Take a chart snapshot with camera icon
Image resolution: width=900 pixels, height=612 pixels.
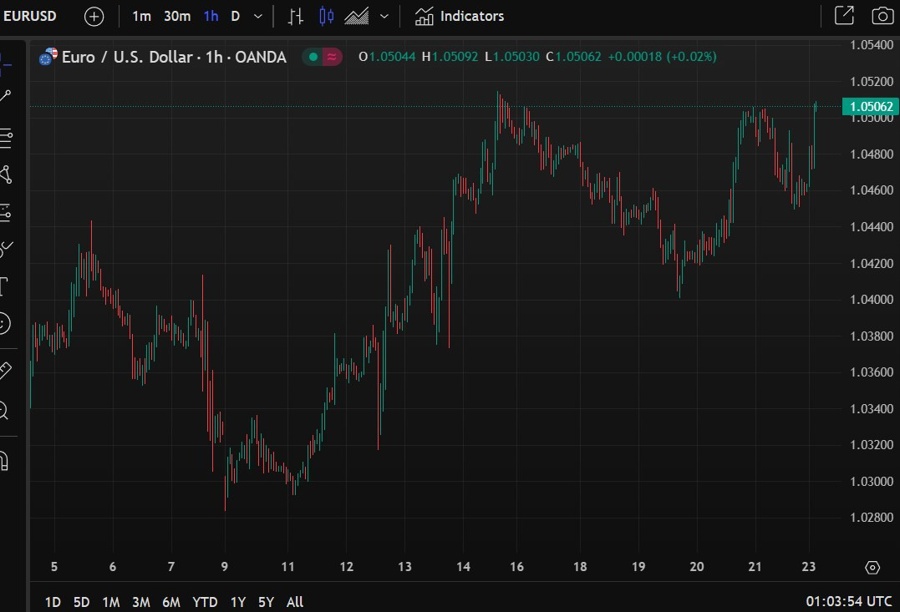point(881,16)
